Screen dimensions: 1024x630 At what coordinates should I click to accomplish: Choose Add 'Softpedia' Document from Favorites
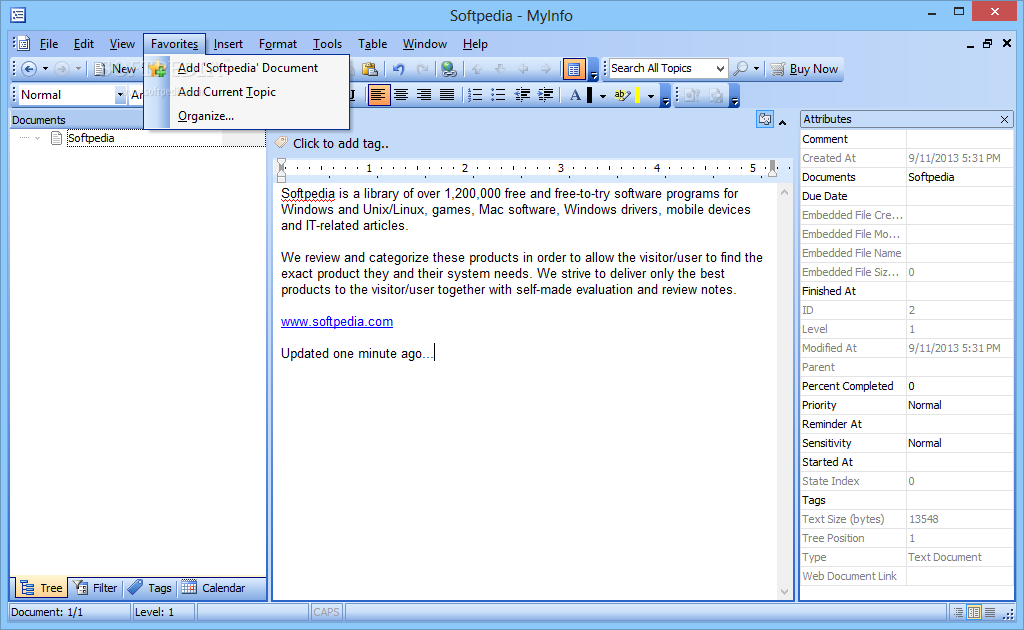coord(247,68)
